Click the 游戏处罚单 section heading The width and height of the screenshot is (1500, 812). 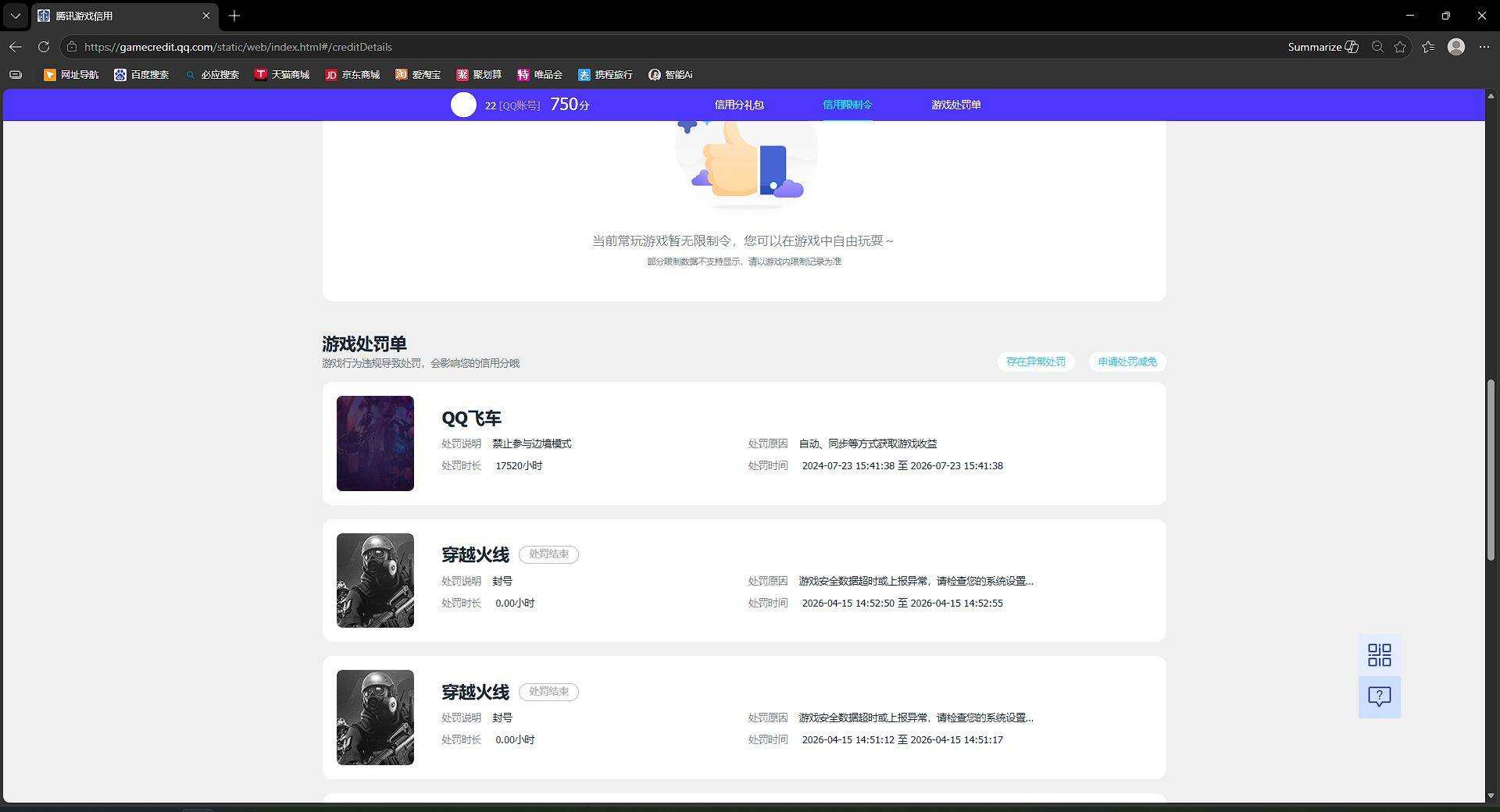364,344
